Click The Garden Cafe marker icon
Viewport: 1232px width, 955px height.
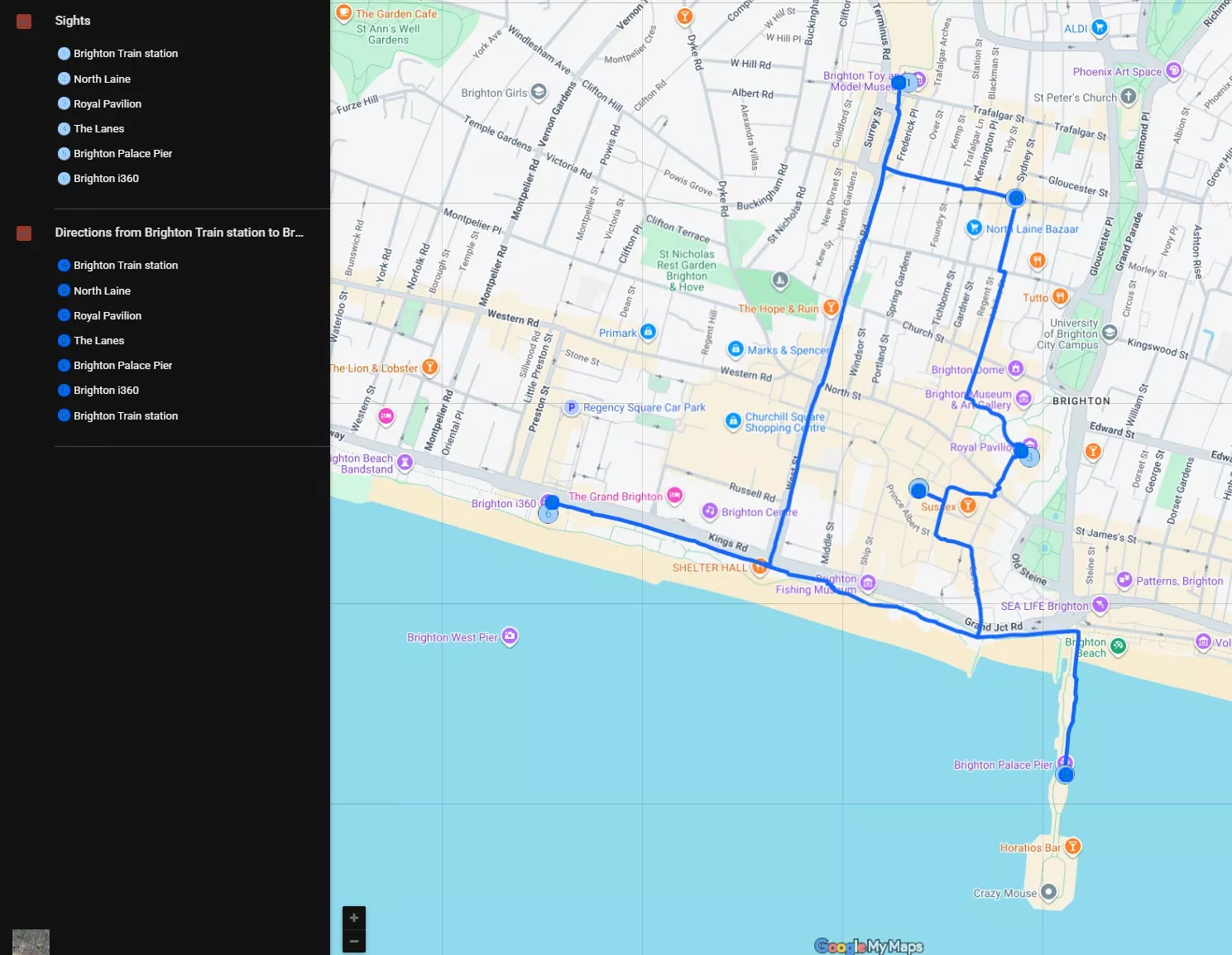tap(343, 12)
